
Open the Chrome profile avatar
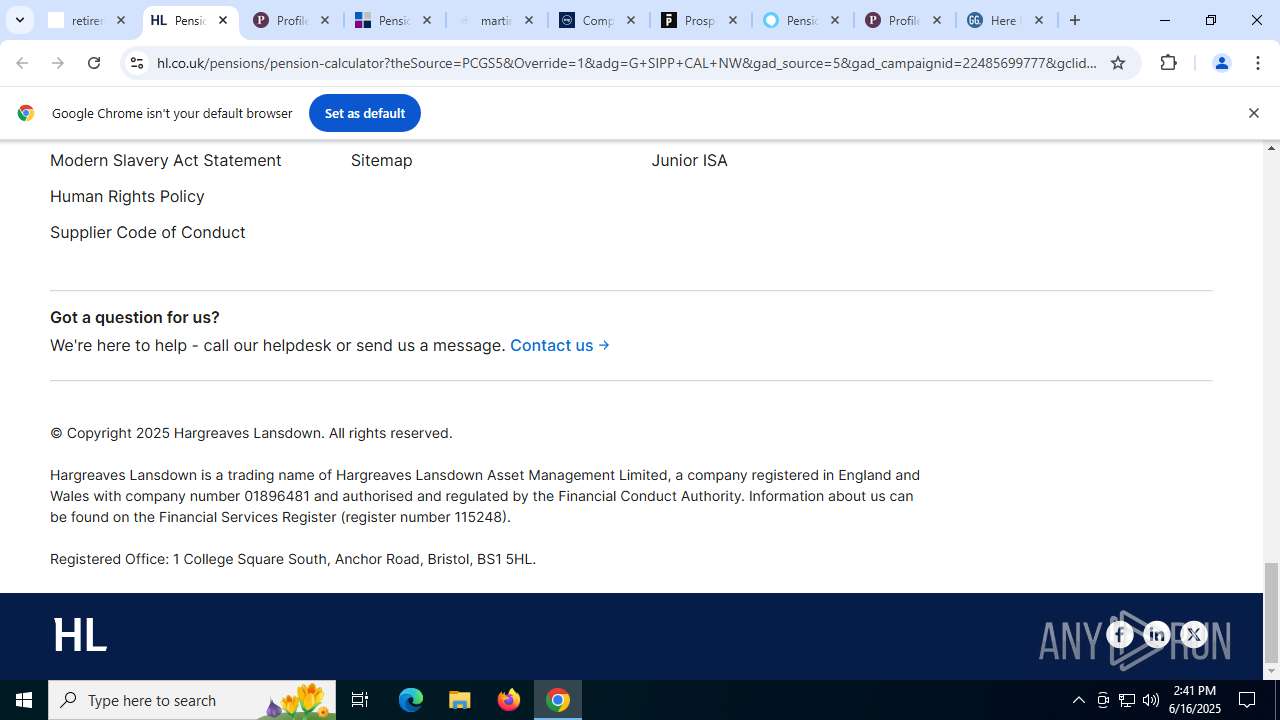click(x=1221, y=63)
